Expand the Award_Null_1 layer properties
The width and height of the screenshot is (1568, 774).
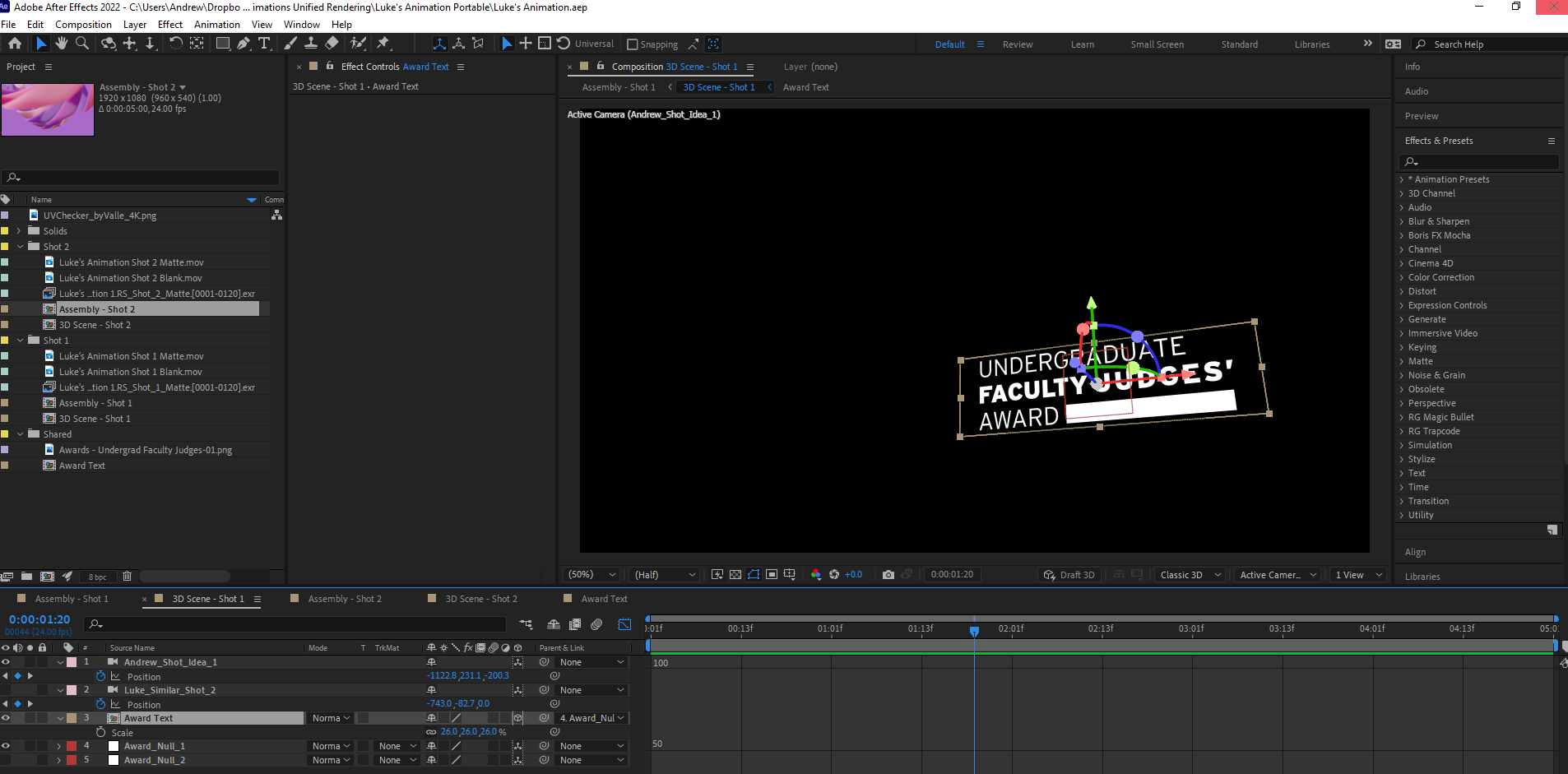[59, 746]
